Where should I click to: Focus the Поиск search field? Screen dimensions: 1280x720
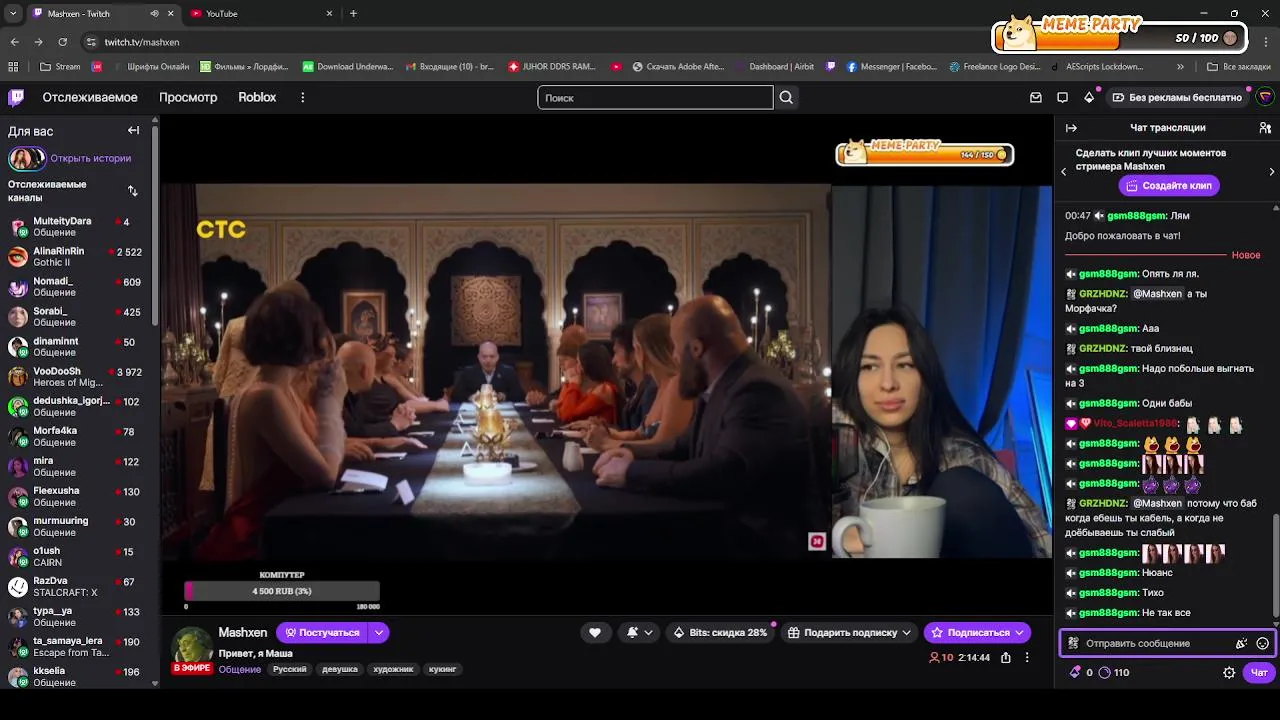coord(655,97)
